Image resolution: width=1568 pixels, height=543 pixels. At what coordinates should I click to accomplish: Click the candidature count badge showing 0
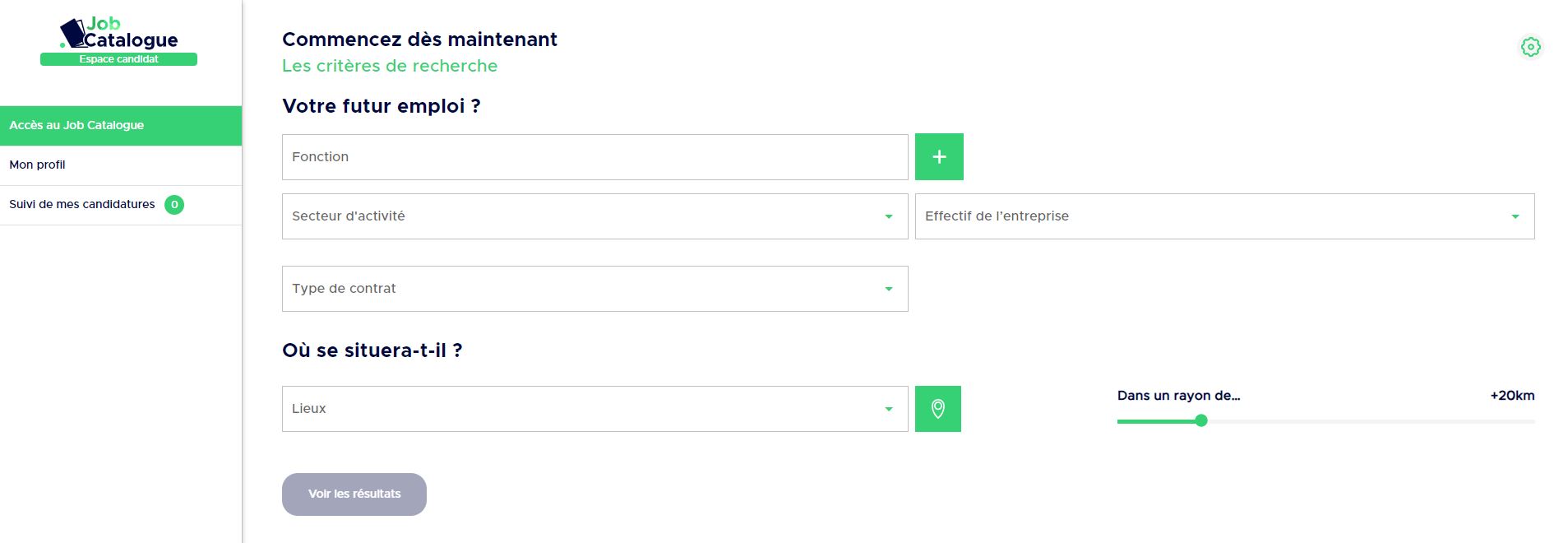click(173, 205)
